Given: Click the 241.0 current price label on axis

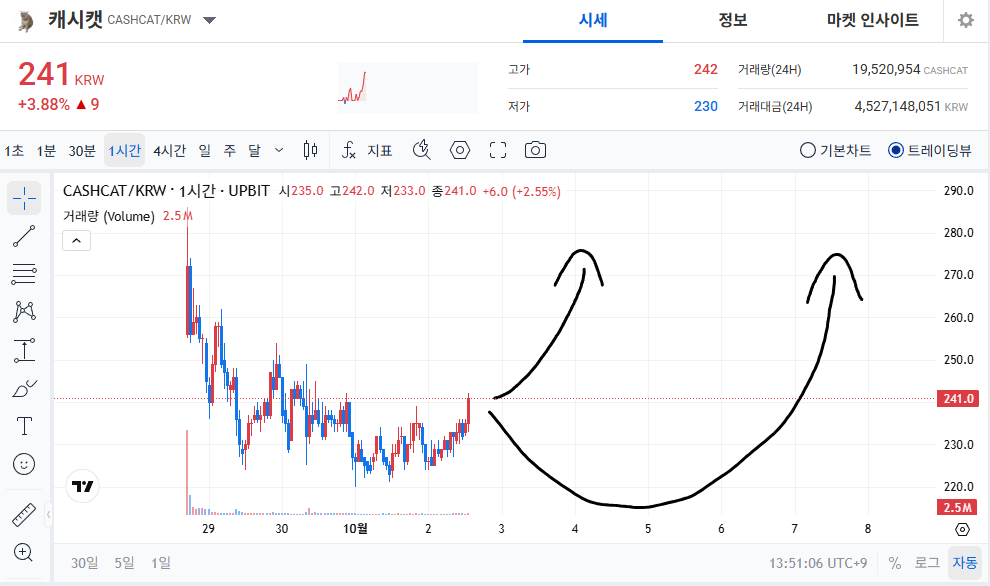Looking at the screenshot, I should coord(958,398).
